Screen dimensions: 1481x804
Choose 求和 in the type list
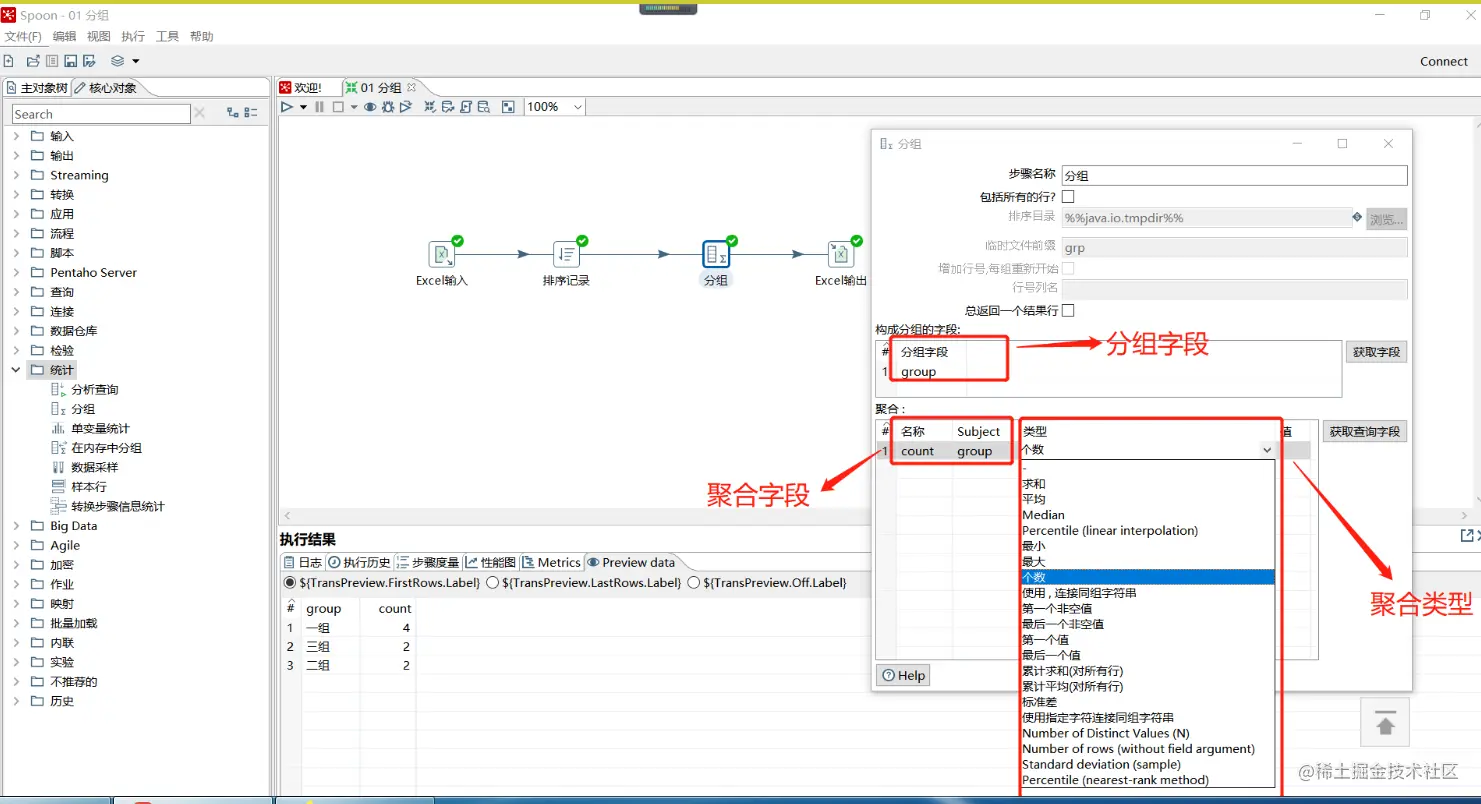point(1034,484)
